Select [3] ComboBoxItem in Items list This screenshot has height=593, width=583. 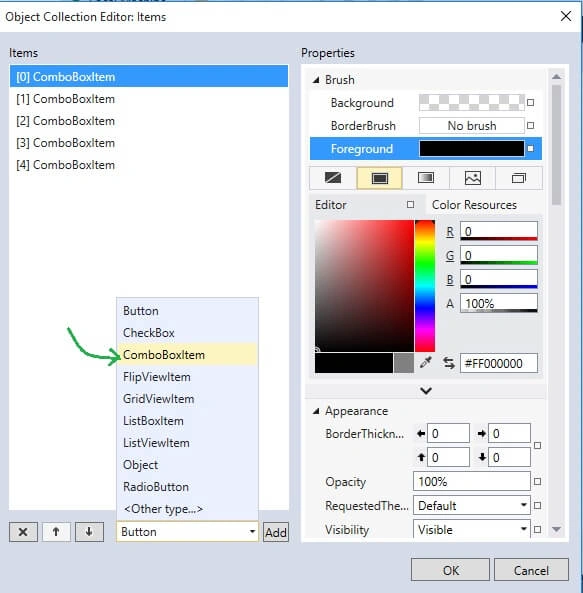[x=149, y=143]
